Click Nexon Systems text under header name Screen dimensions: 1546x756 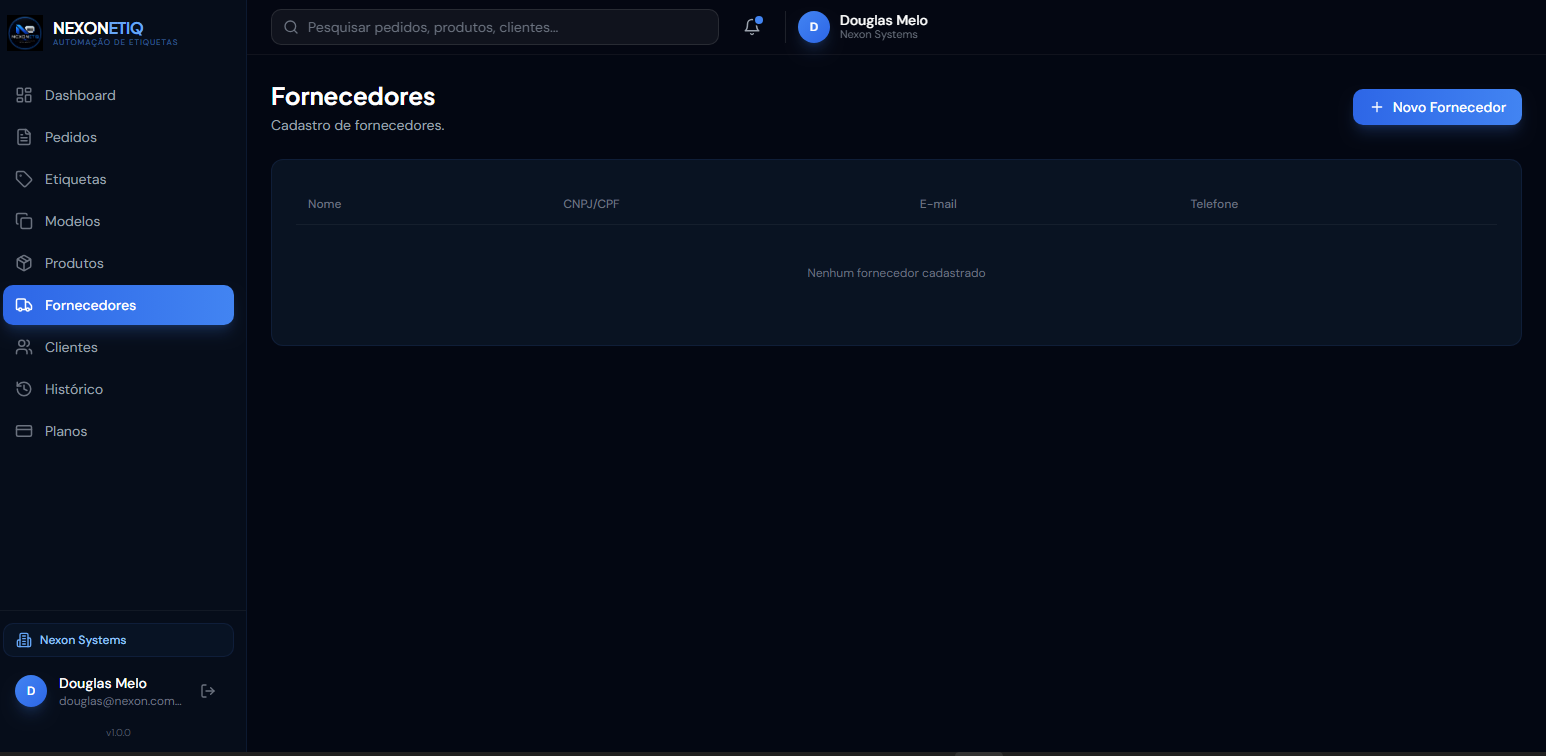pyautogui.click(x=879, y=35)
